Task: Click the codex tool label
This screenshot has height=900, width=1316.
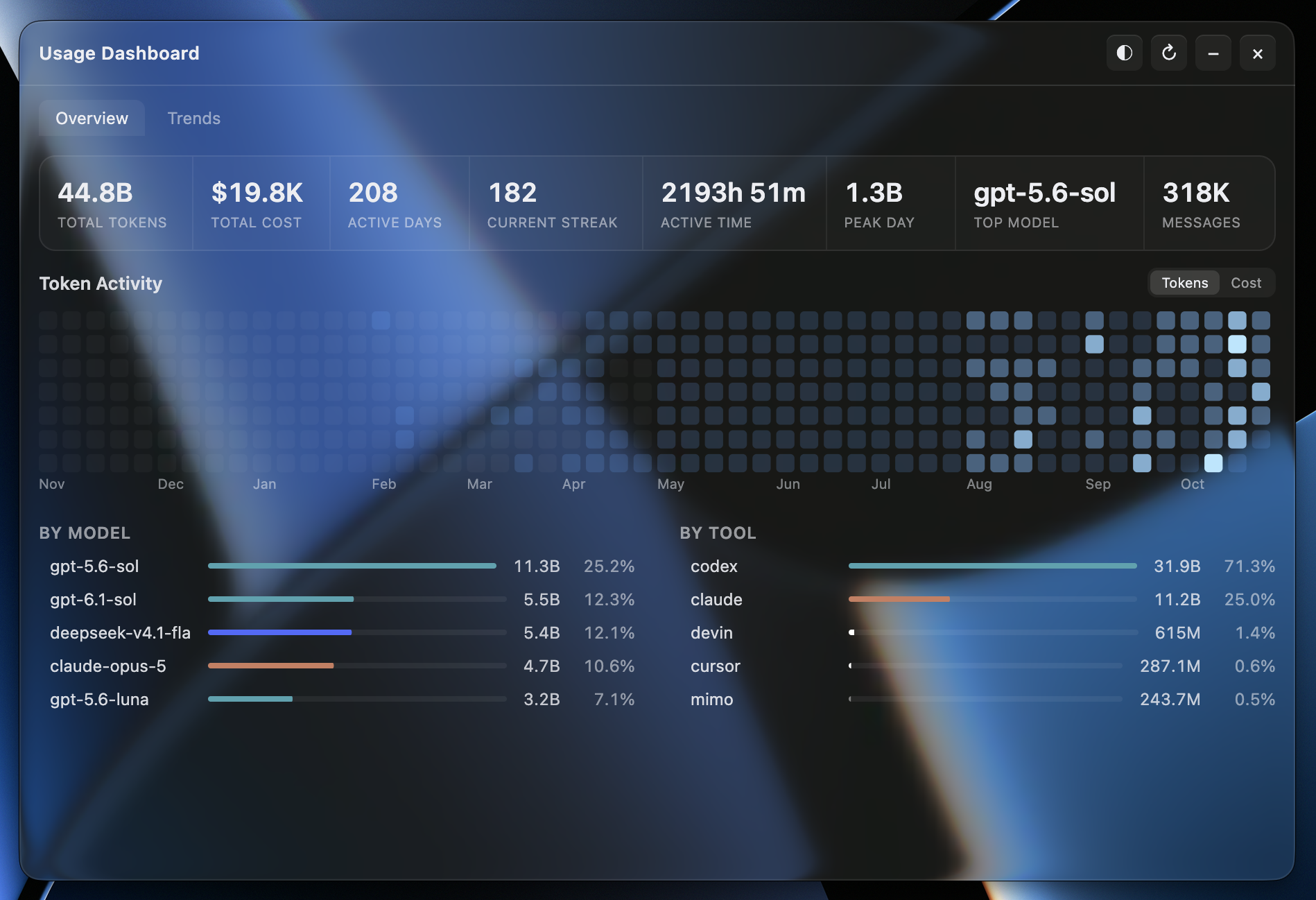Action: click(713, 566)
